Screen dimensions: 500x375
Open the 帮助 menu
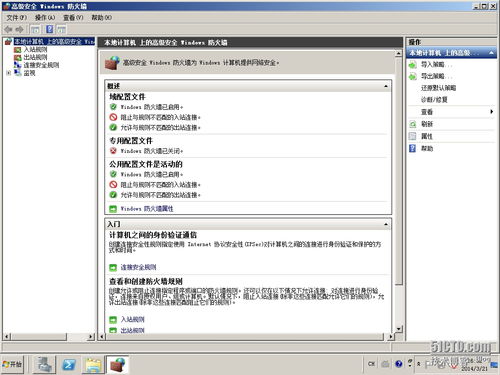click(101, 17)
